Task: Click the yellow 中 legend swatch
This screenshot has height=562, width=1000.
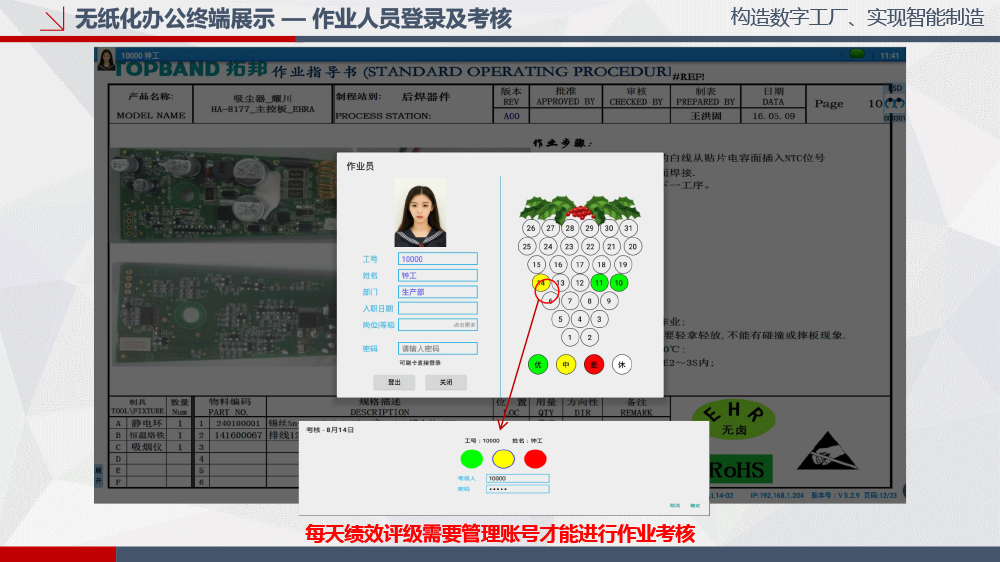Action: [566, 364]
